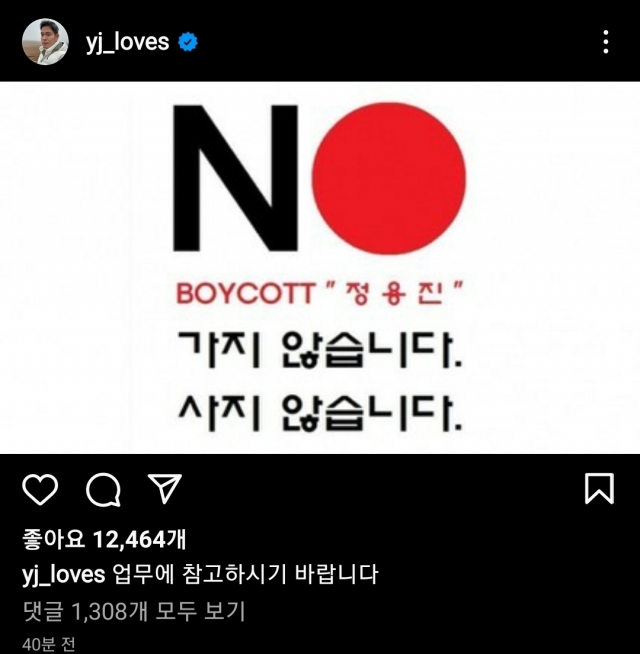This screenshot has height=654, width=640.
Task: Open the three-dot more options menu
Action: pos(606,42)
